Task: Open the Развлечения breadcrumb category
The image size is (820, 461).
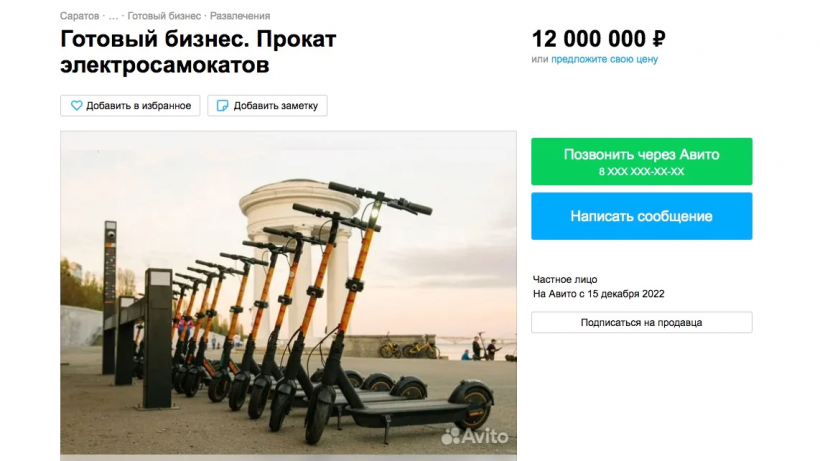Action: pos(240,16)
